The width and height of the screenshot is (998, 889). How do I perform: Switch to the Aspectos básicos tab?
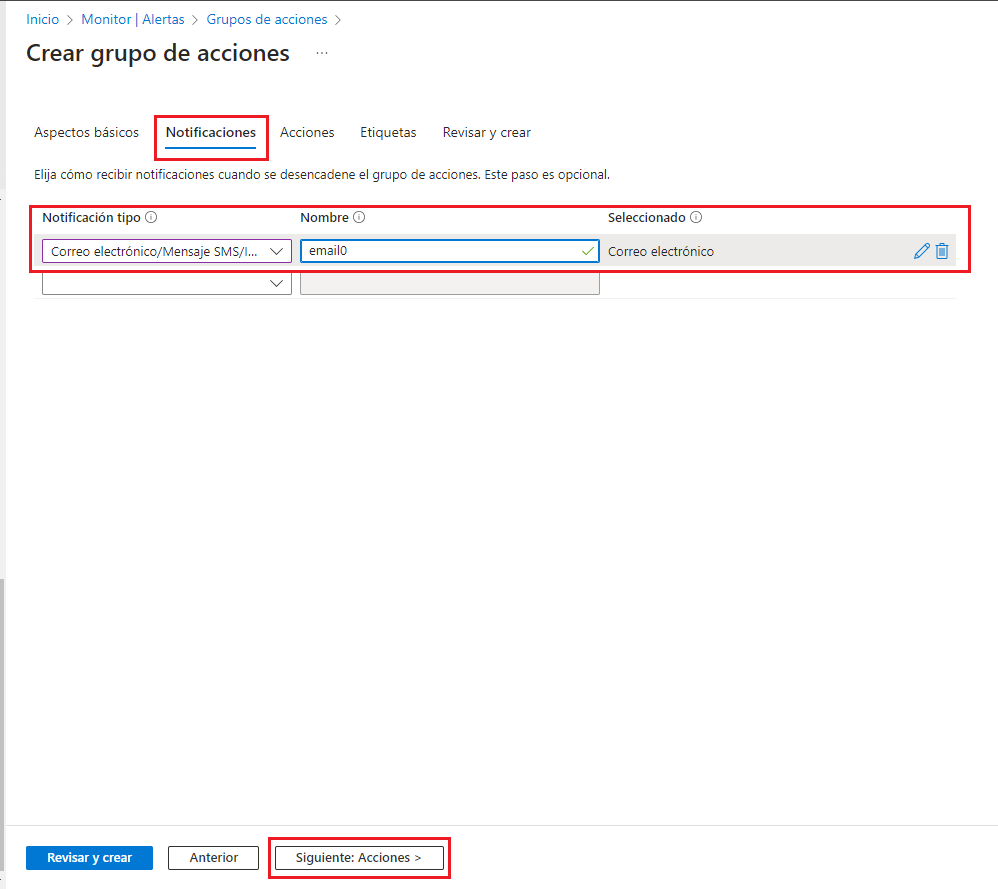click(x=86, y=132)
